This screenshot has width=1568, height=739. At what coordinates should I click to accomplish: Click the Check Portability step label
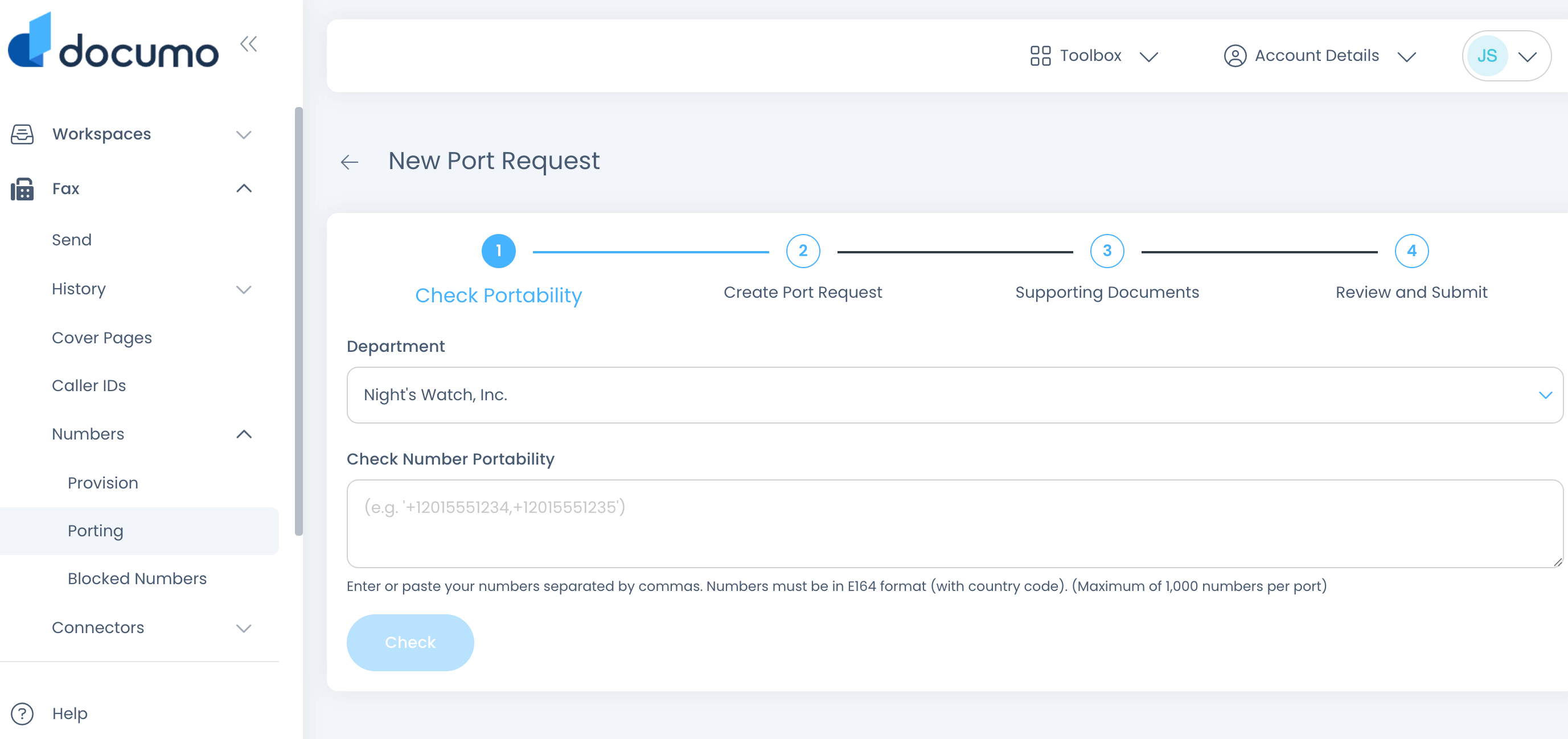(x=499, y=295)
